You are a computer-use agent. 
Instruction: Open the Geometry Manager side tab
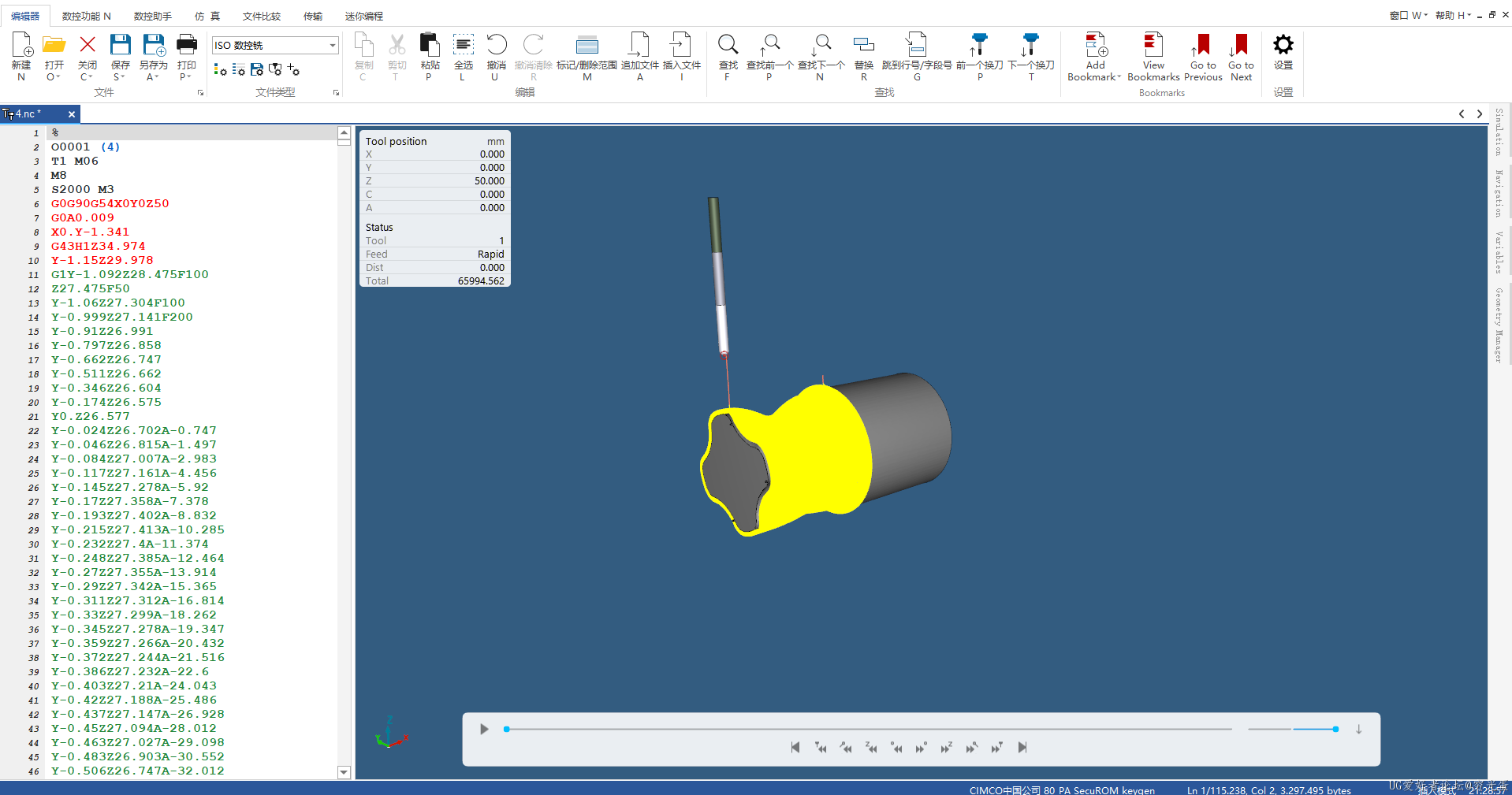(x=1499, y=325)
